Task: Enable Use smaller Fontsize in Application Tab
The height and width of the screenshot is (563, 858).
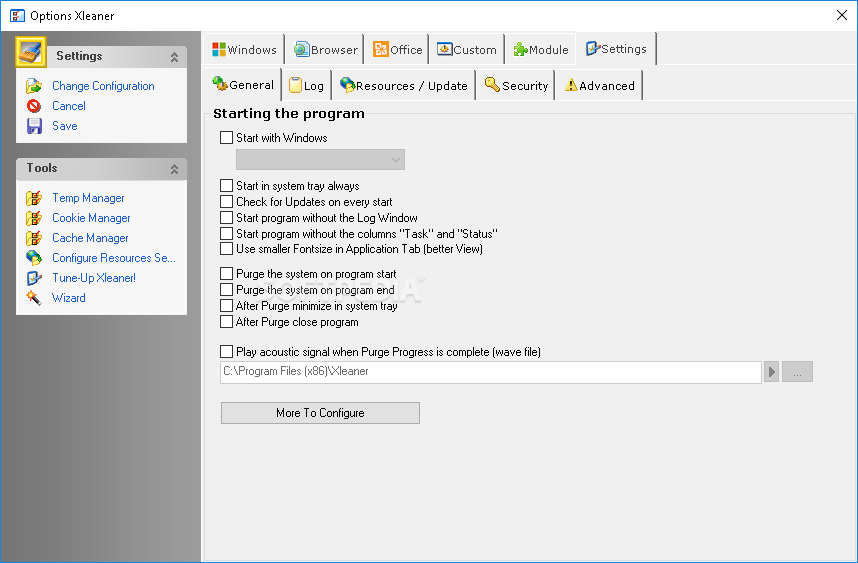Action: coord(227,249)
